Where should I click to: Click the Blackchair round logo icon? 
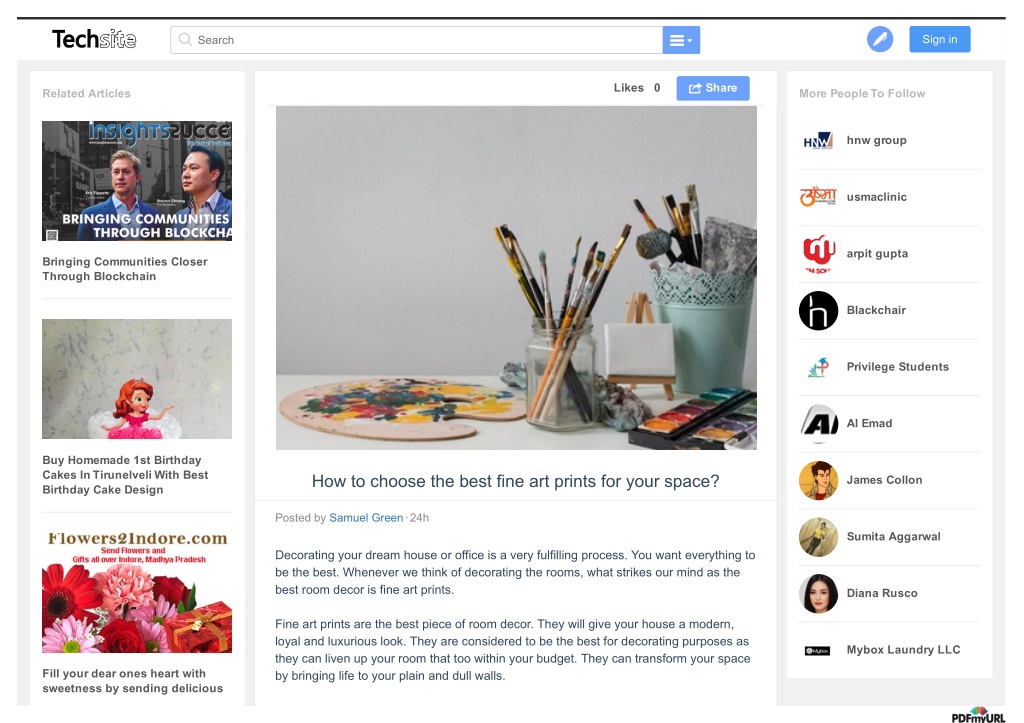coord(818,310)
